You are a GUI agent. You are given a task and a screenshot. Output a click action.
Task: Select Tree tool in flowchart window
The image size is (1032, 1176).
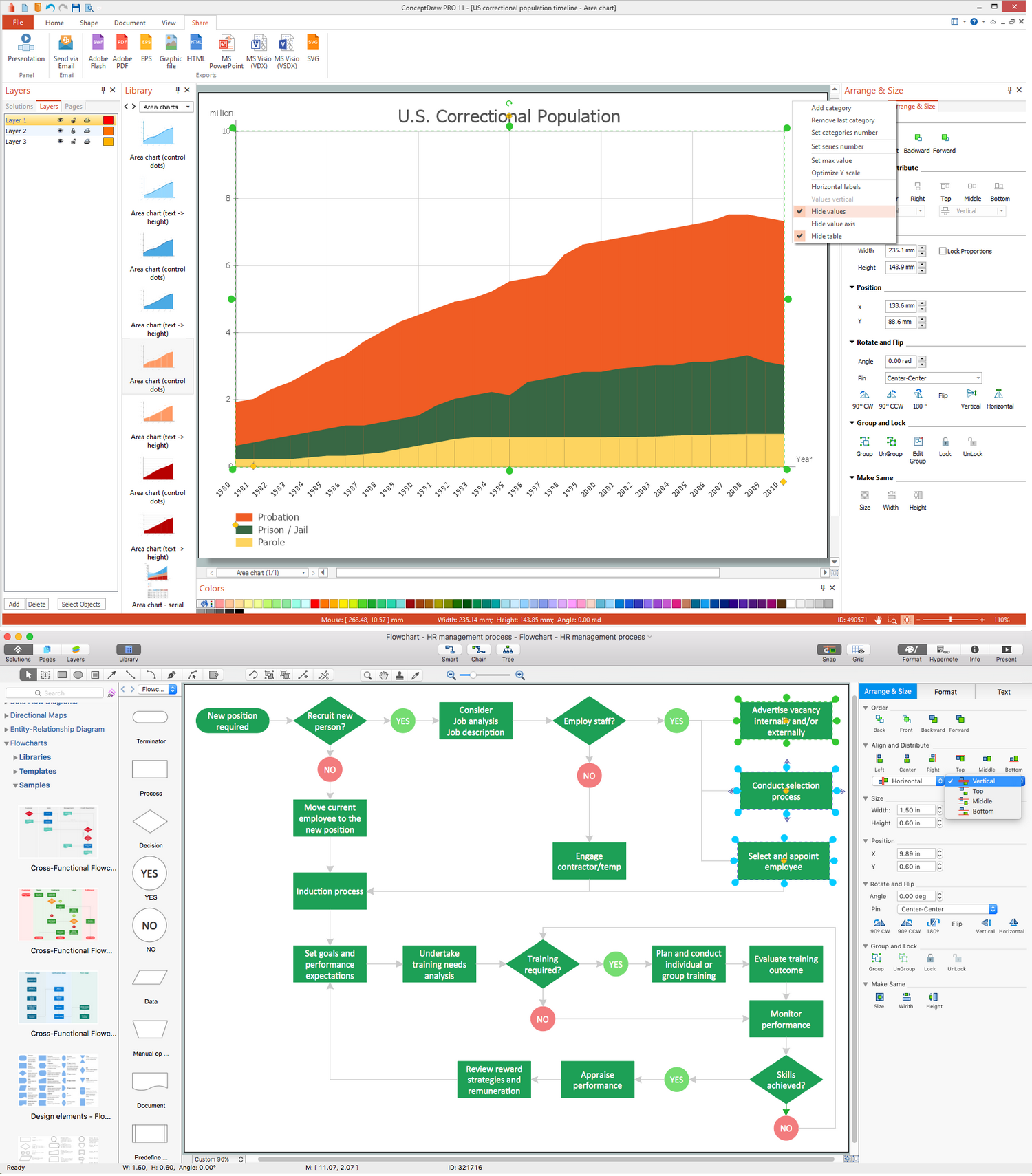pyautogui.click(x=508, y=649)
